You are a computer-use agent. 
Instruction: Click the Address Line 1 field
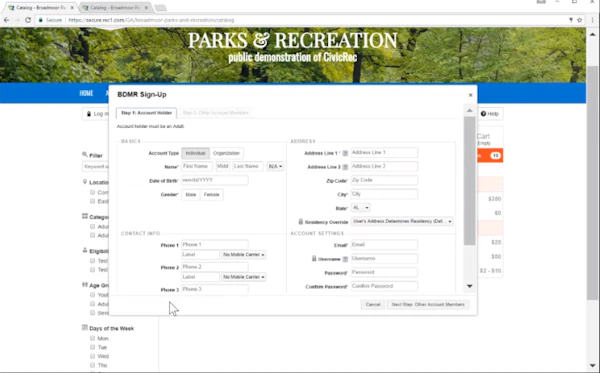pyautogui.click(x=384, y=153)
